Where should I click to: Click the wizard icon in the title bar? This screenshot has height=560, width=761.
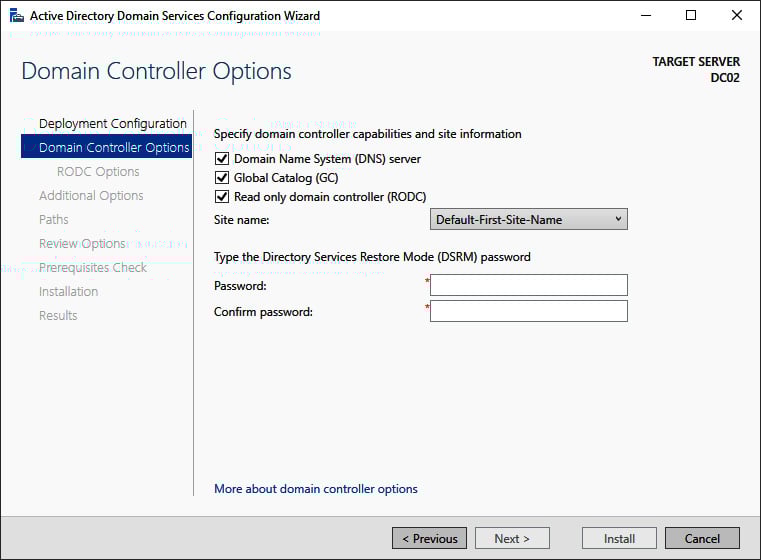point(17,16)
